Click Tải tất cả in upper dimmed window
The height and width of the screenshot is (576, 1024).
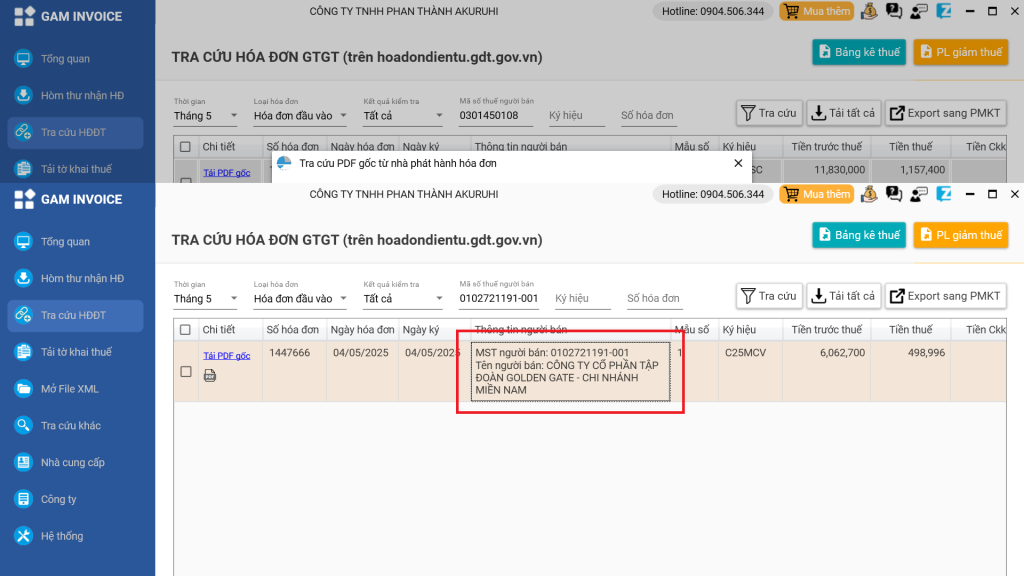pos(844,113)
